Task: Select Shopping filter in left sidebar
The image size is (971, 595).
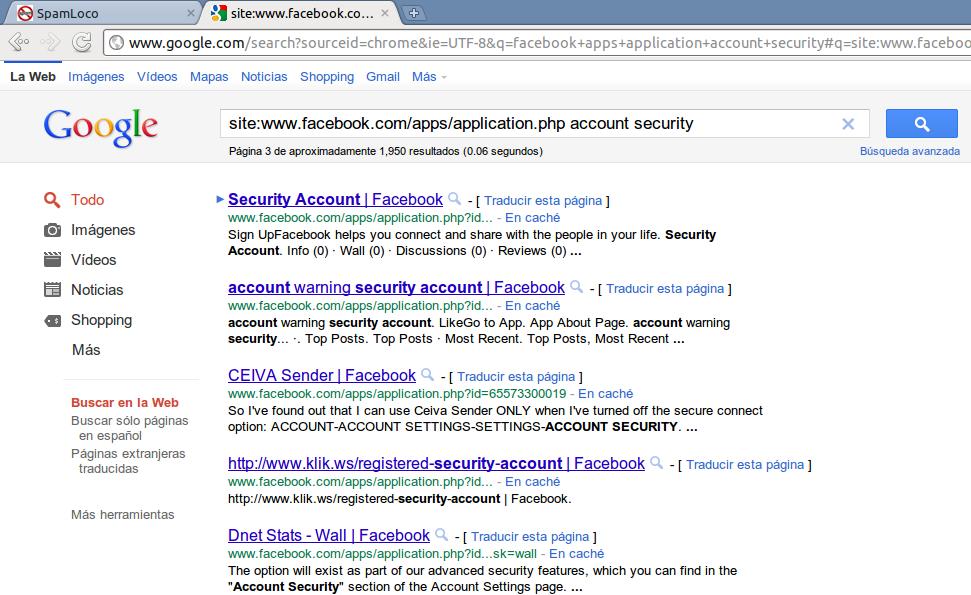Action: (x=101, y=320)
